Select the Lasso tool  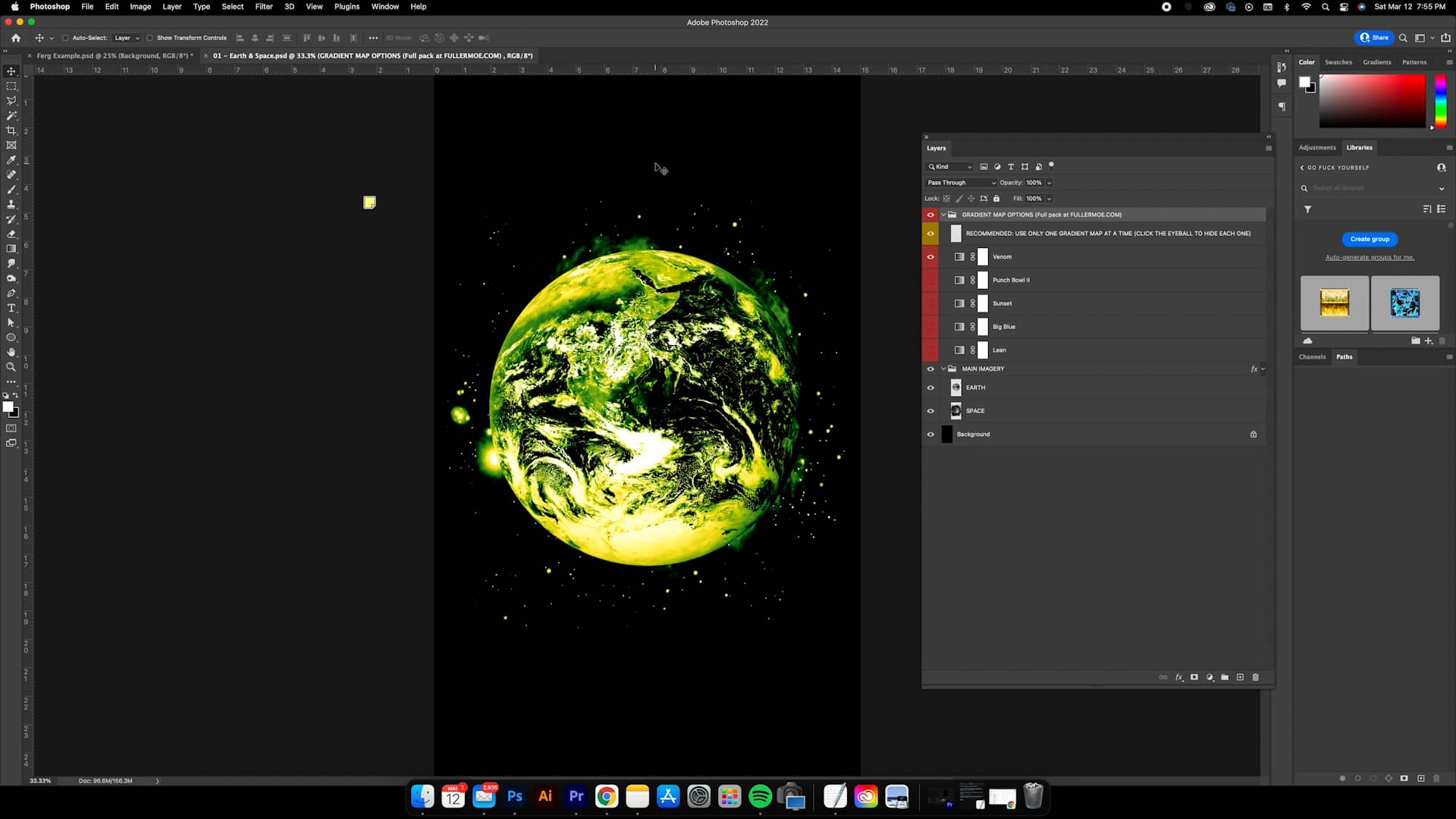tap(11, 100)
